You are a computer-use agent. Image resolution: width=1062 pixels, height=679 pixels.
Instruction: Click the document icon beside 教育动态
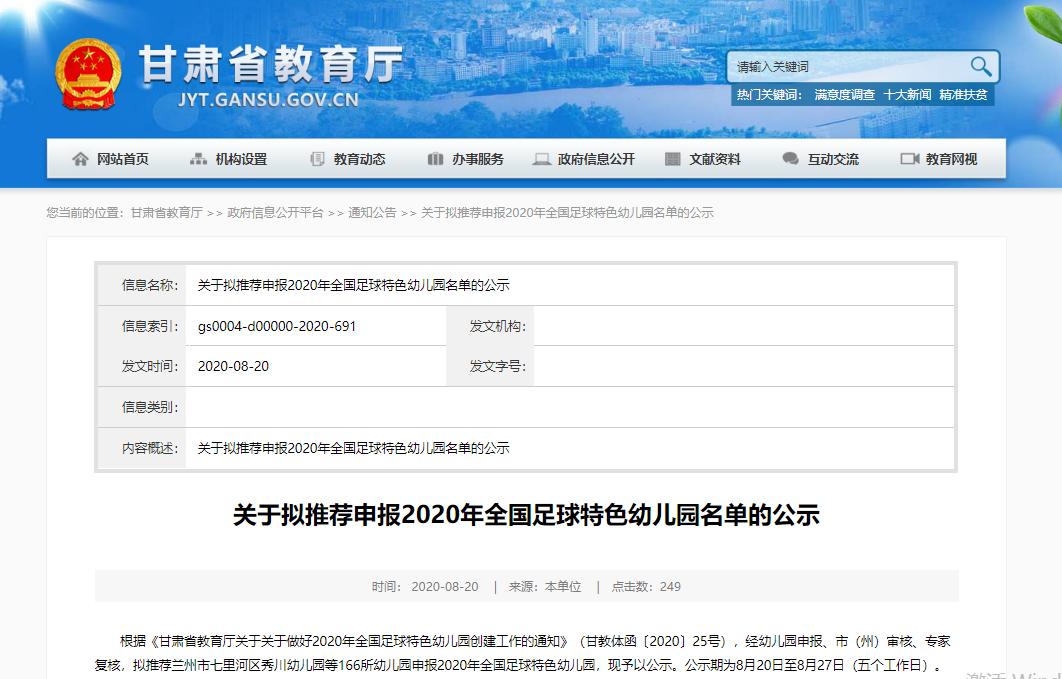318,159
